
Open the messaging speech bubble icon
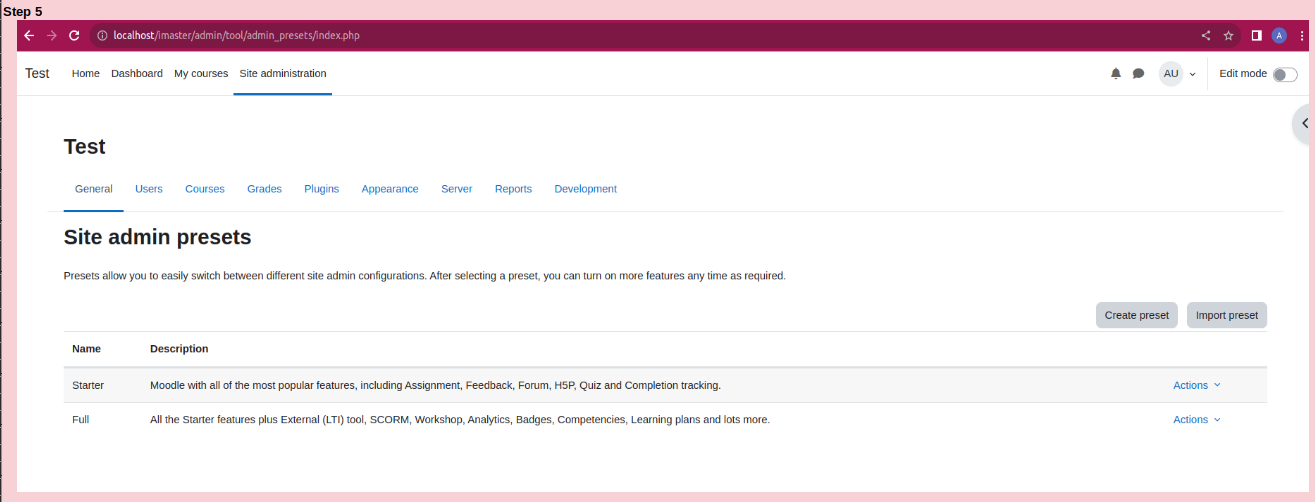pyautogui.click(x=1138, y=73)
